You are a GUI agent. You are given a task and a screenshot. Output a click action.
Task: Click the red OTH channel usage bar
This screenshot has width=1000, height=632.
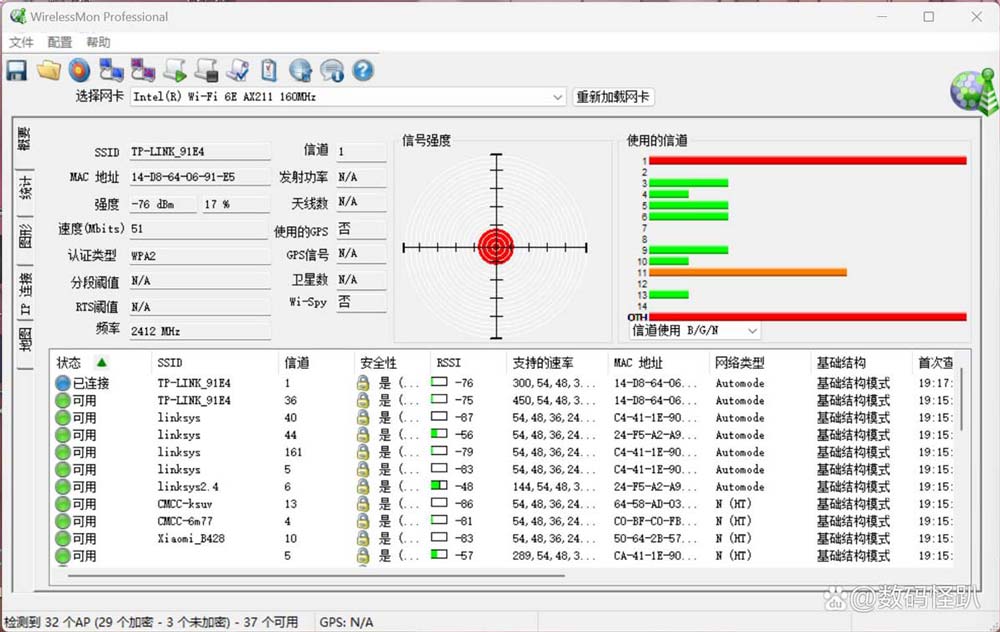[x=807, y=317]
